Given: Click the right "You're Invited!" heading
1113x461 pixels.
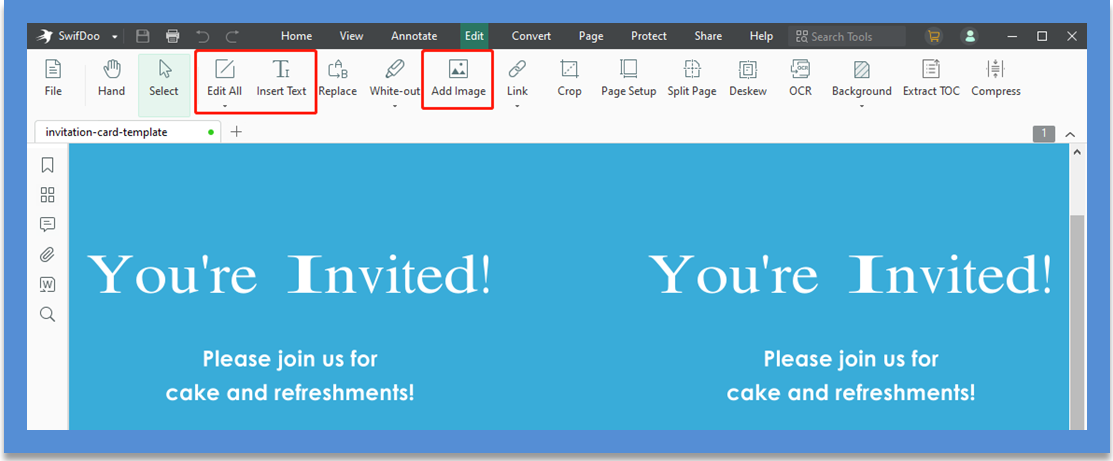Looking at the screenshot, I should (850, 275).
